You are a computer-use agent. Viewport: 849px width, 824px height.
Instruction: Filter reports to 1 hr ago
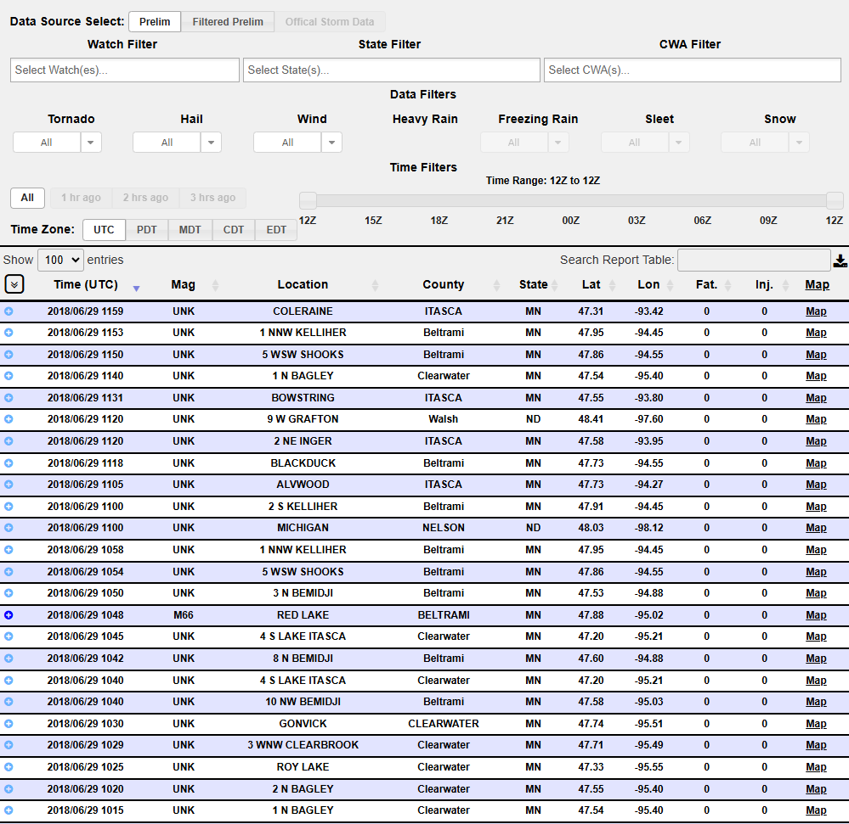[x=81, y=198]
